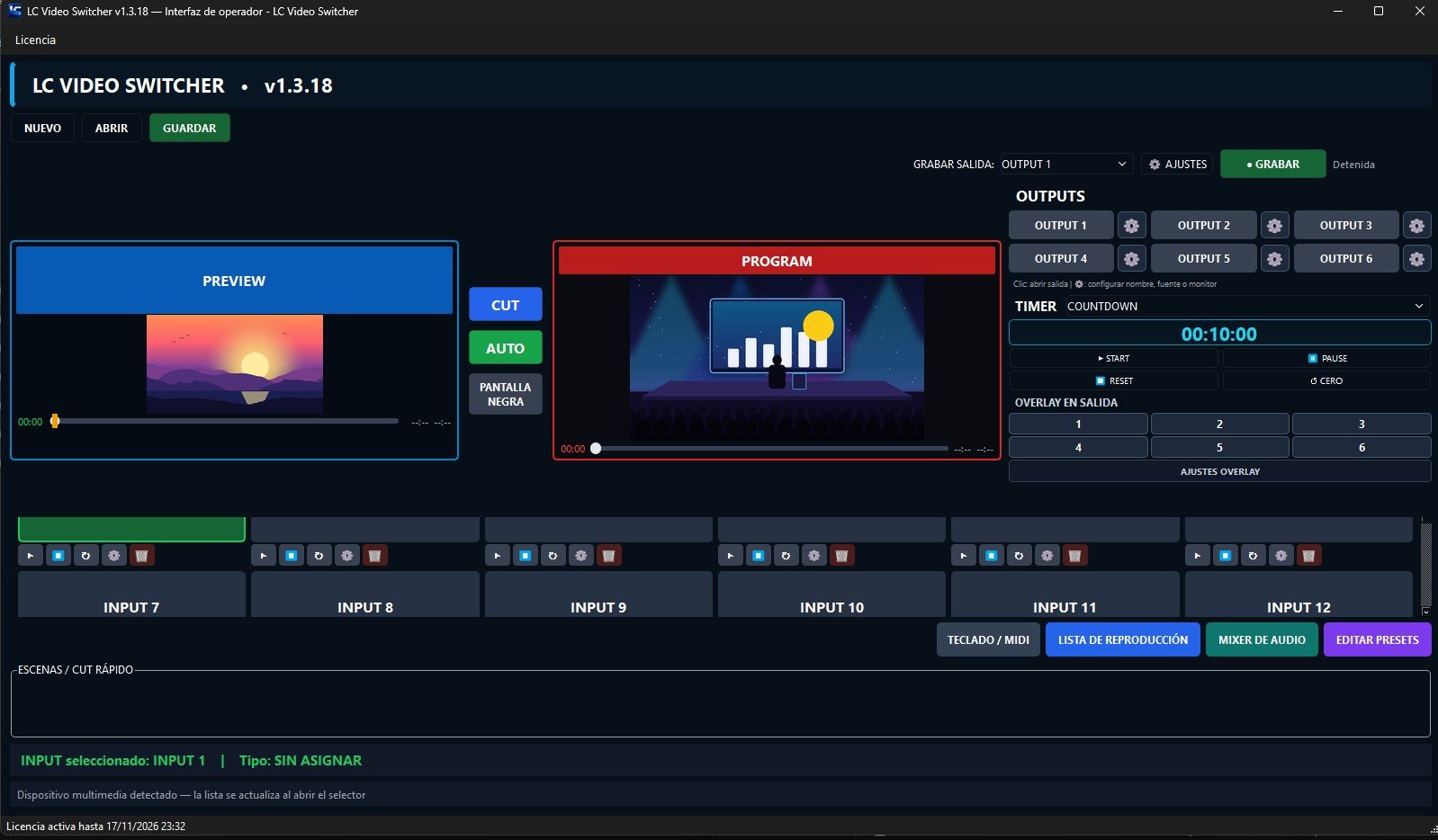
Task: Toggle overlay 1 on output
Action: (1078, 424)
